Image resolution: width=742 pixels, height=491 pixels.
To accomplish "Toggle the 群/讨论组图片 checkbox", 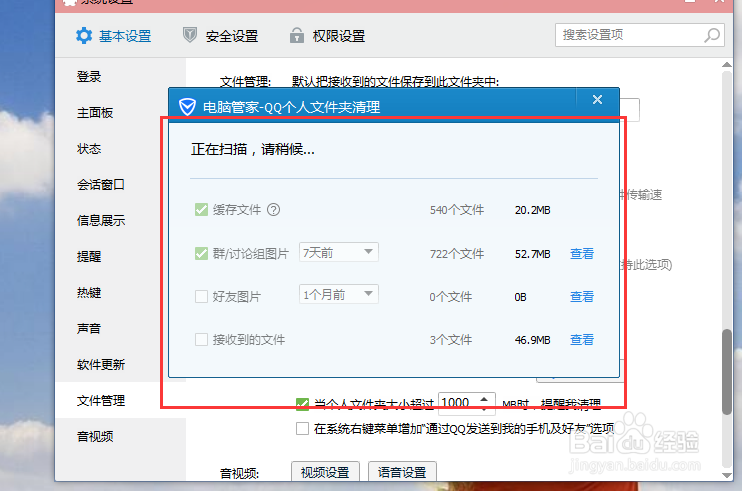I will [x=201, y=254].
